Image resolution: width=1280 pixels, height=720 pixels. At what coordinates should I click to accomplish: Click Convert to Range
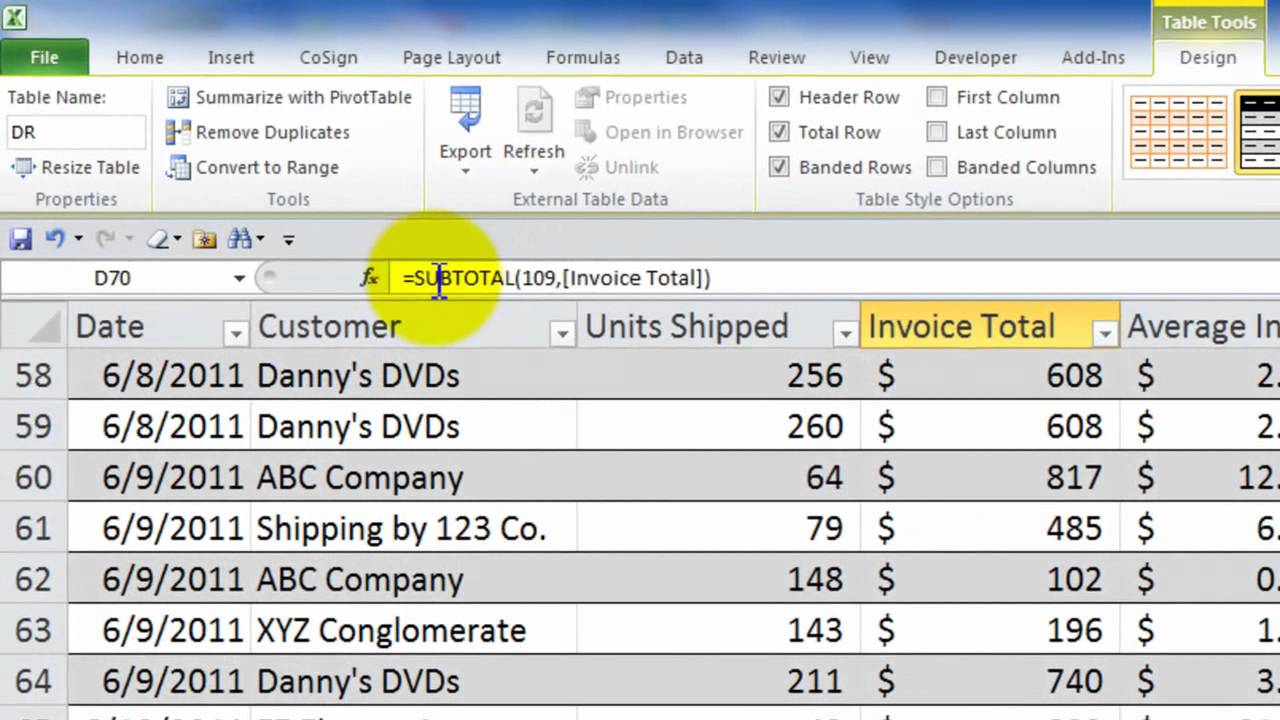254,167
